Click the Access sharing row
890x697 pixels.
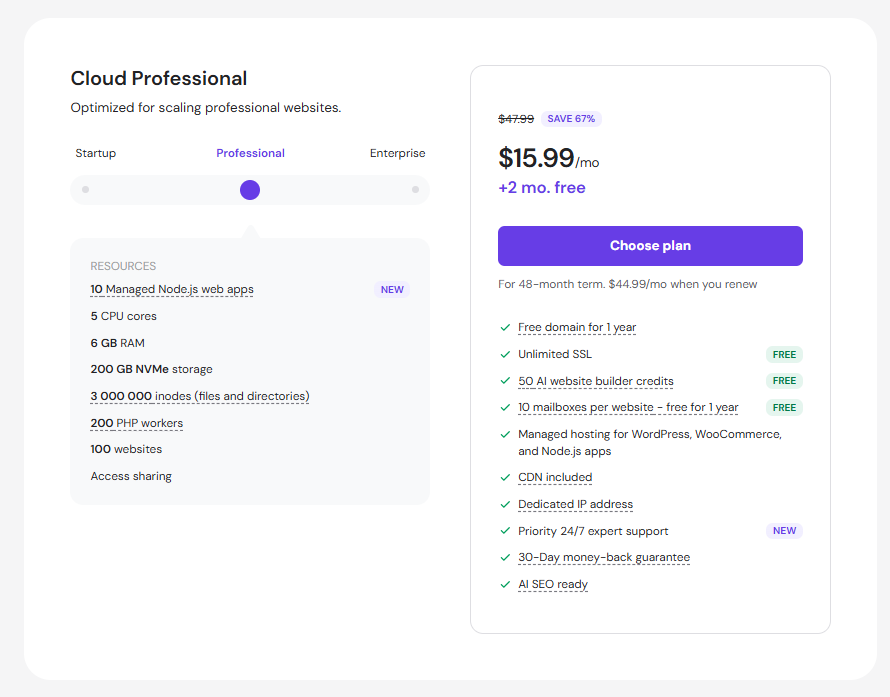[x=131, y=476]
